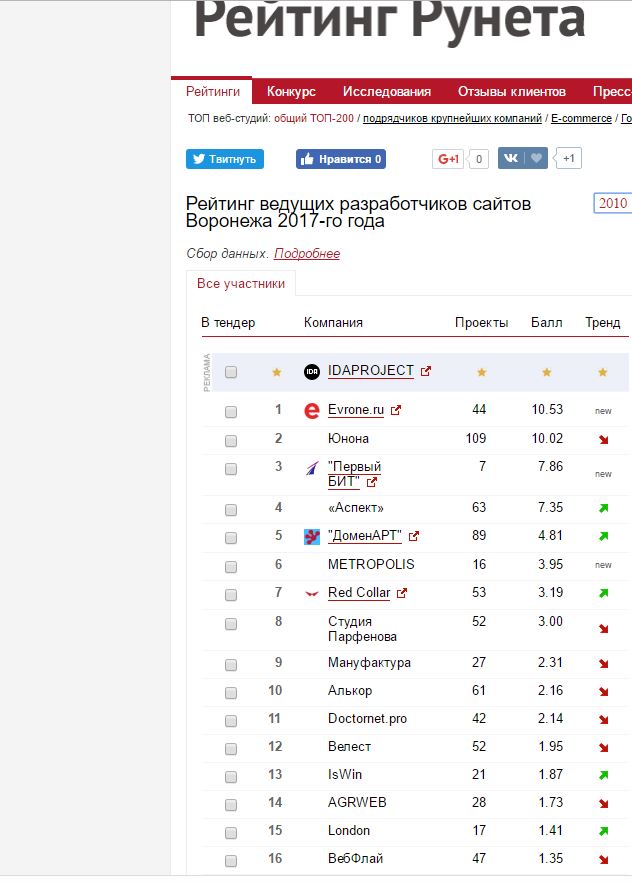The height and width of the screenshot is (882, 632).
Task: Select checkbox for Студия Парфенова
Action: (231, 623)
